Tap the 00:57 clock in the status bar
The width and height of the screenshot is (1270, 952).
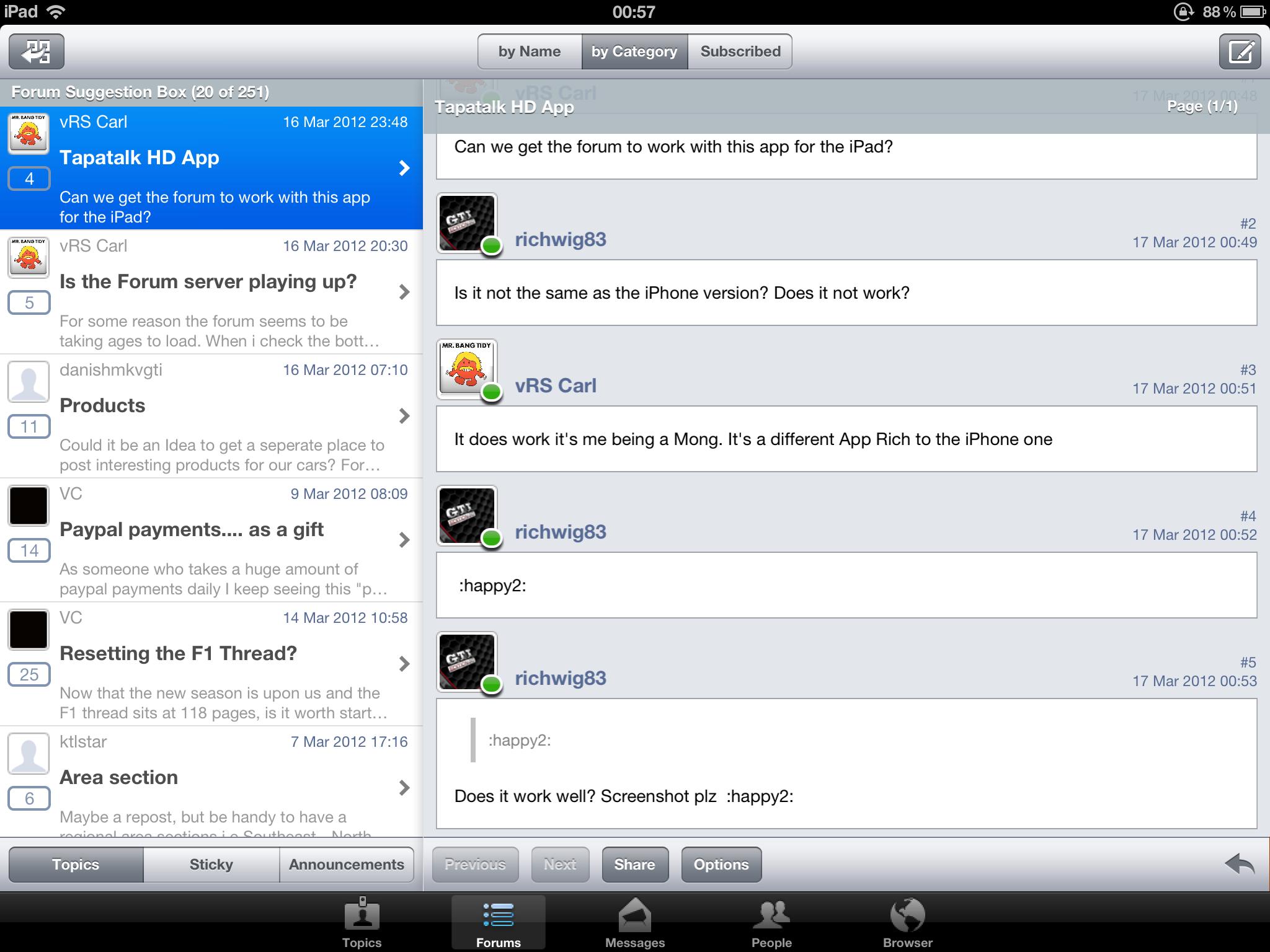click(x=634, y=12)
